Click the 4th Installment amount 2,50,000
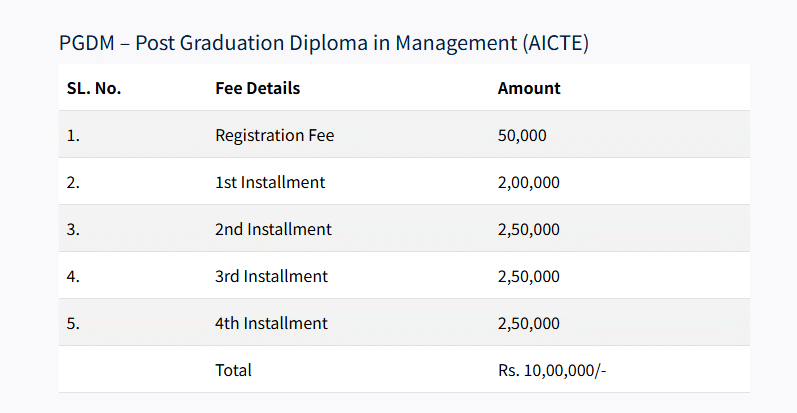797x413 pixels. point(528,323)
